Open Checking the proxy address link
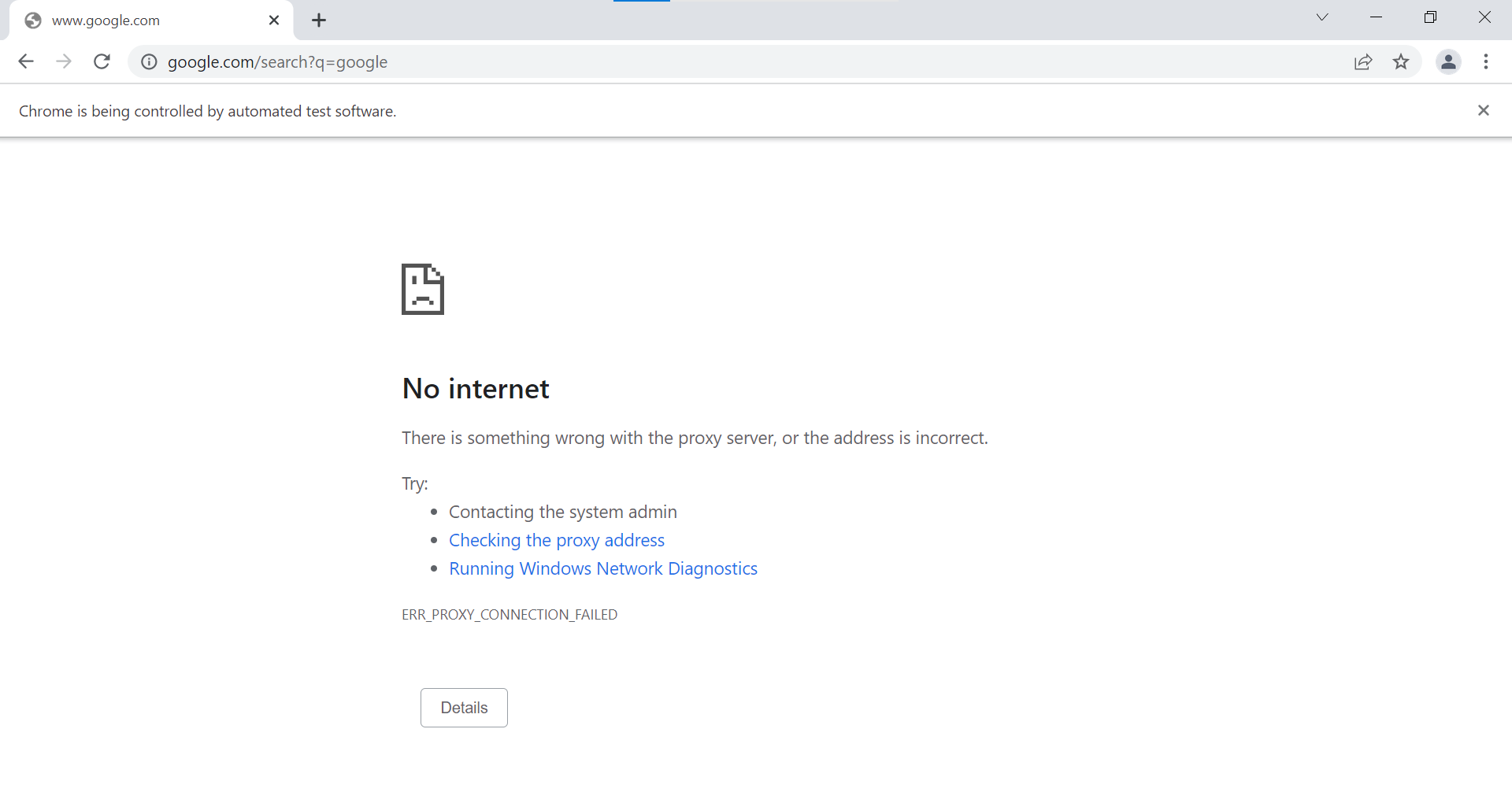1512x803 pixels. pos(557,540)
